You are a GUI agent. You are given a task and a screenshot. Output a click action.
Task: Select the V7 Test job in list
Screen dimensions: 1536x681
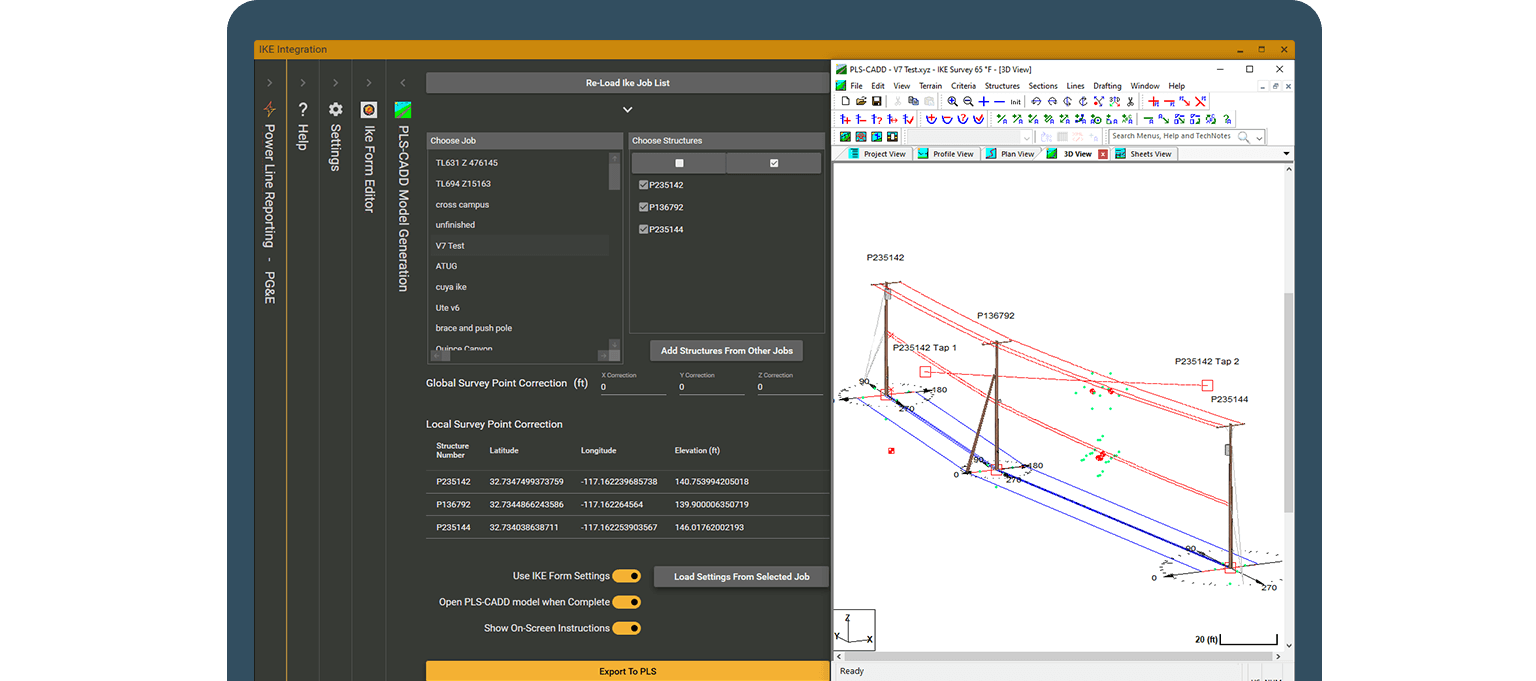519,246
